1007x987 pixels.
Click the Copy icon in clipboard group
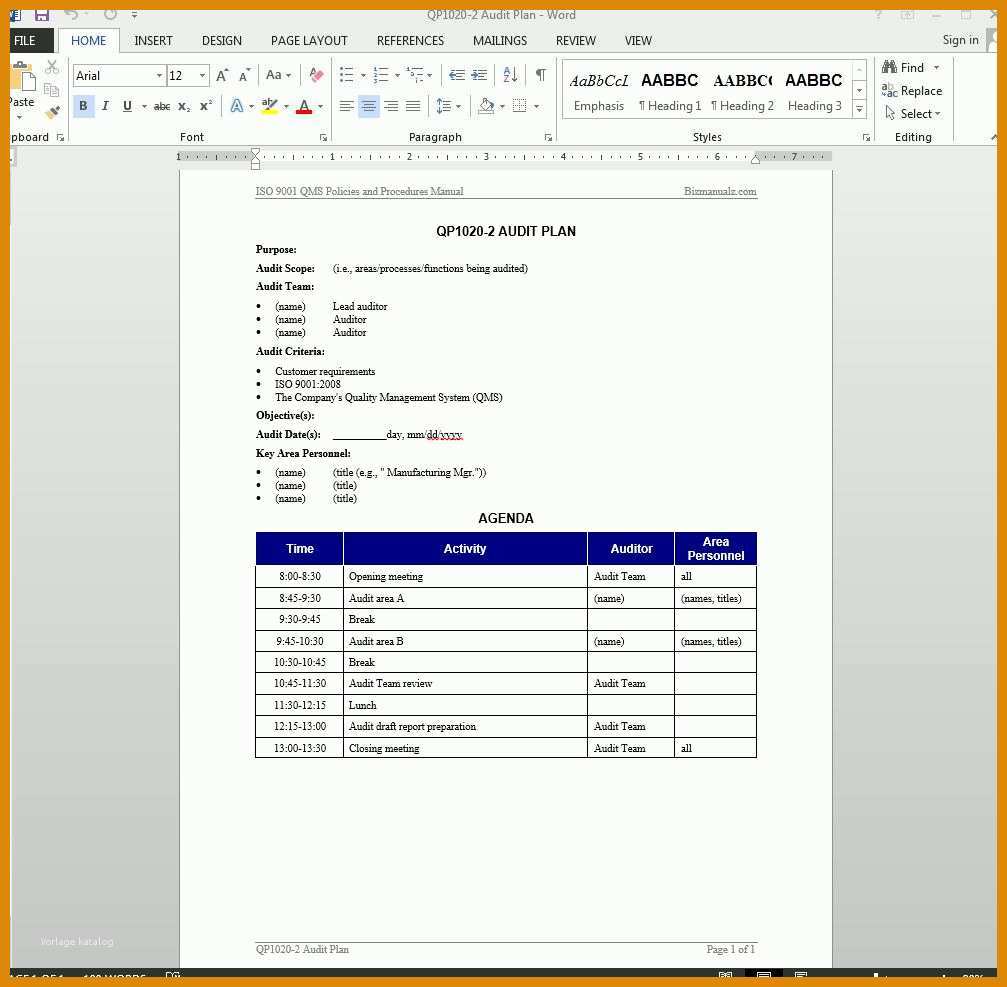tap(51, 90)
